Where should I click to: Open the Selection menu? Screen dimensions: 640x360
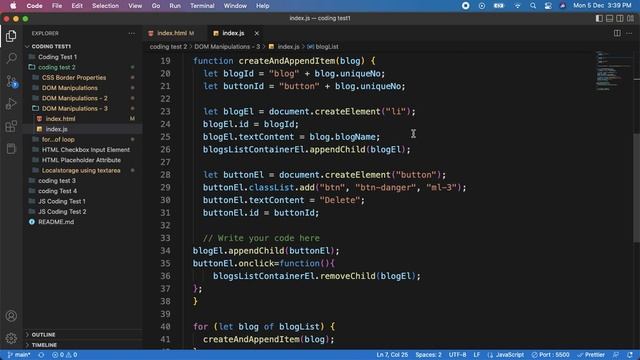pyautogui.click(x=105, y=6)
